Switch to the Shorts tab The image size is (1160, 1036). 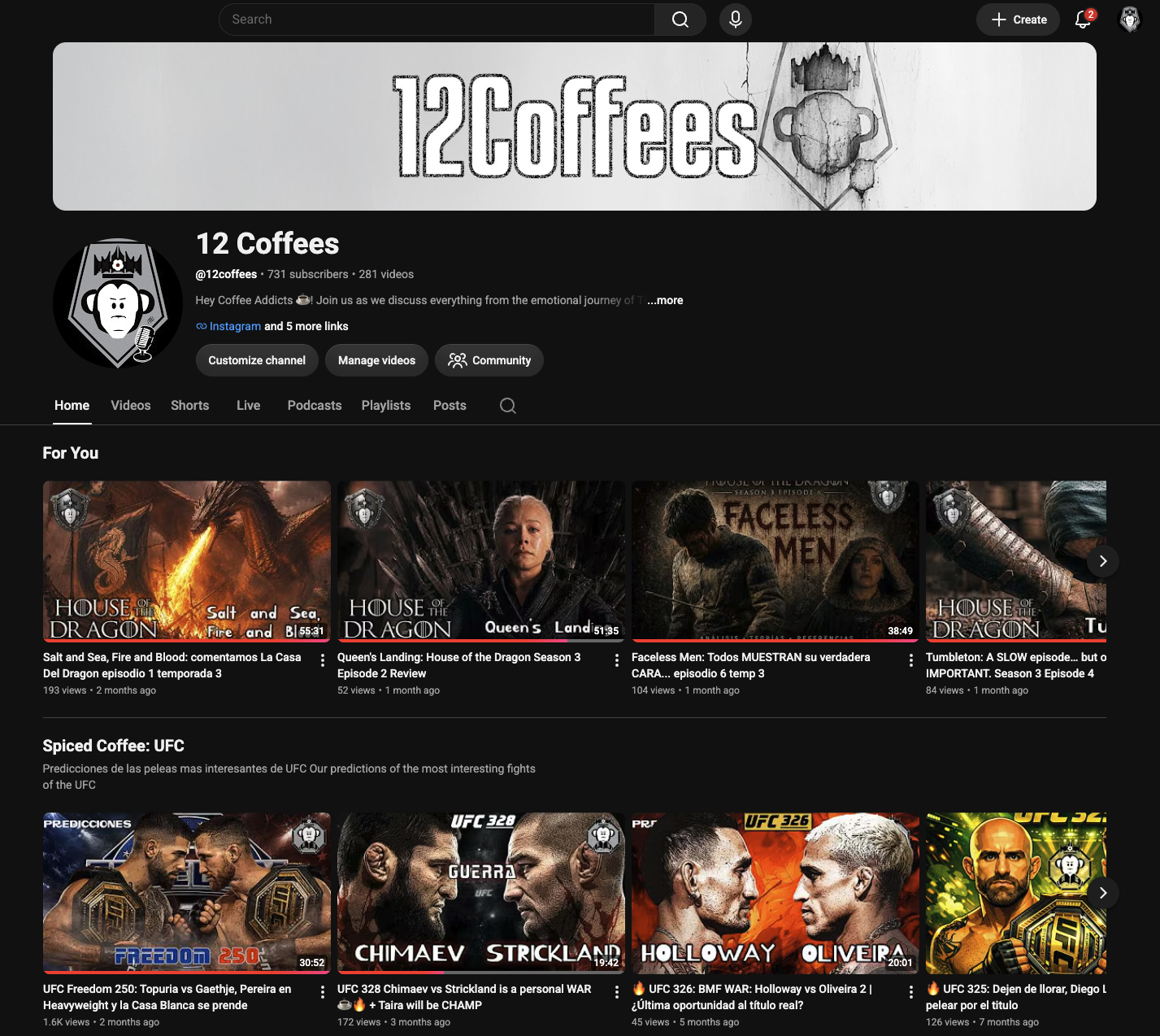(190, 405)
